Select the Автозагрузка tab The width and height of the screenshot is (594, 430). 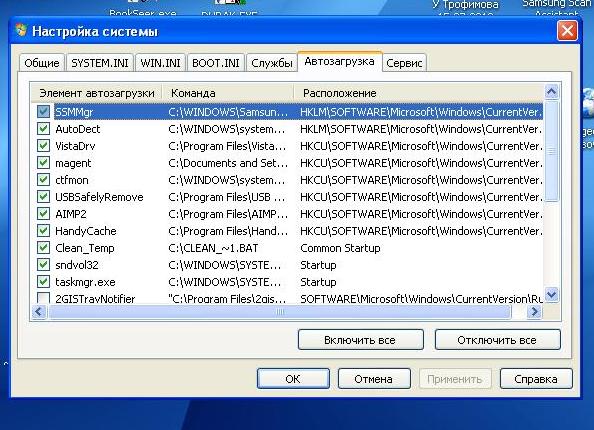(339, 61)
